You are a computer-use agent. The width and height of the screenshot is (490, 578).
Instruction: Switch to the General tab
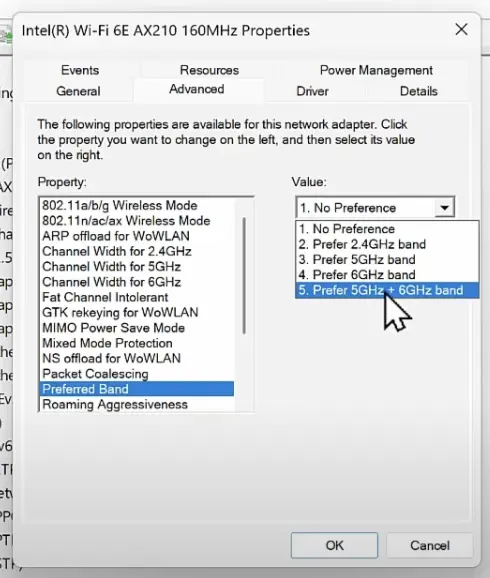(78, 91)
